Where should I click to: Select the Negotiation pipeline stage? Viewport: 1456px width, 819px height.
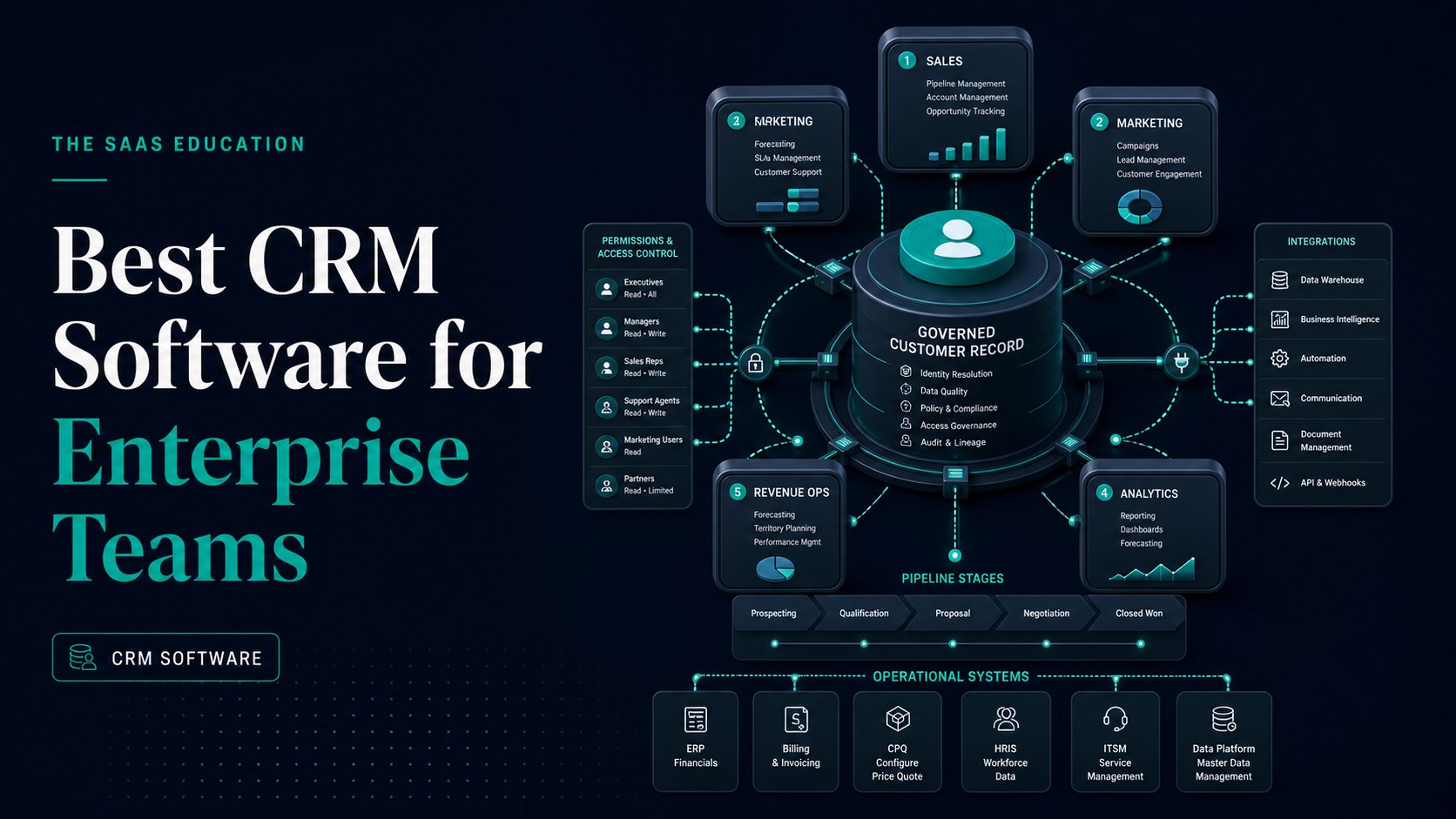point(1046,614)
